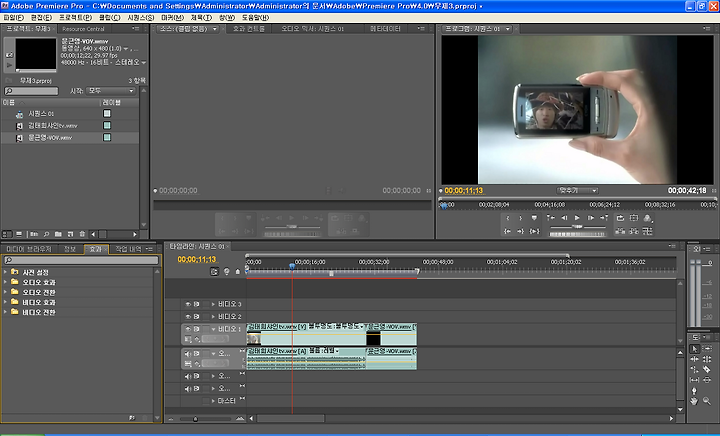
Task: Click the Program monitor jog wheel
Action: [578, 234]
